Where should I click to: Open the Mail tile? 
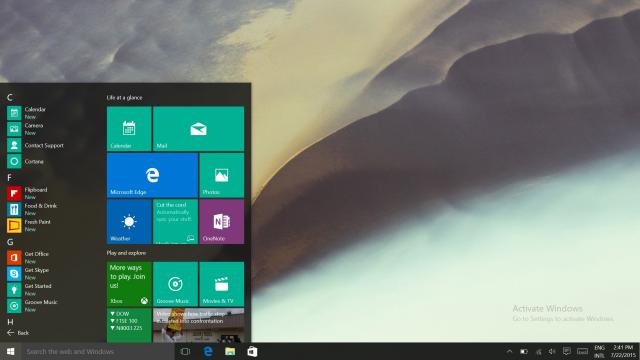click(x=198, y=129)
